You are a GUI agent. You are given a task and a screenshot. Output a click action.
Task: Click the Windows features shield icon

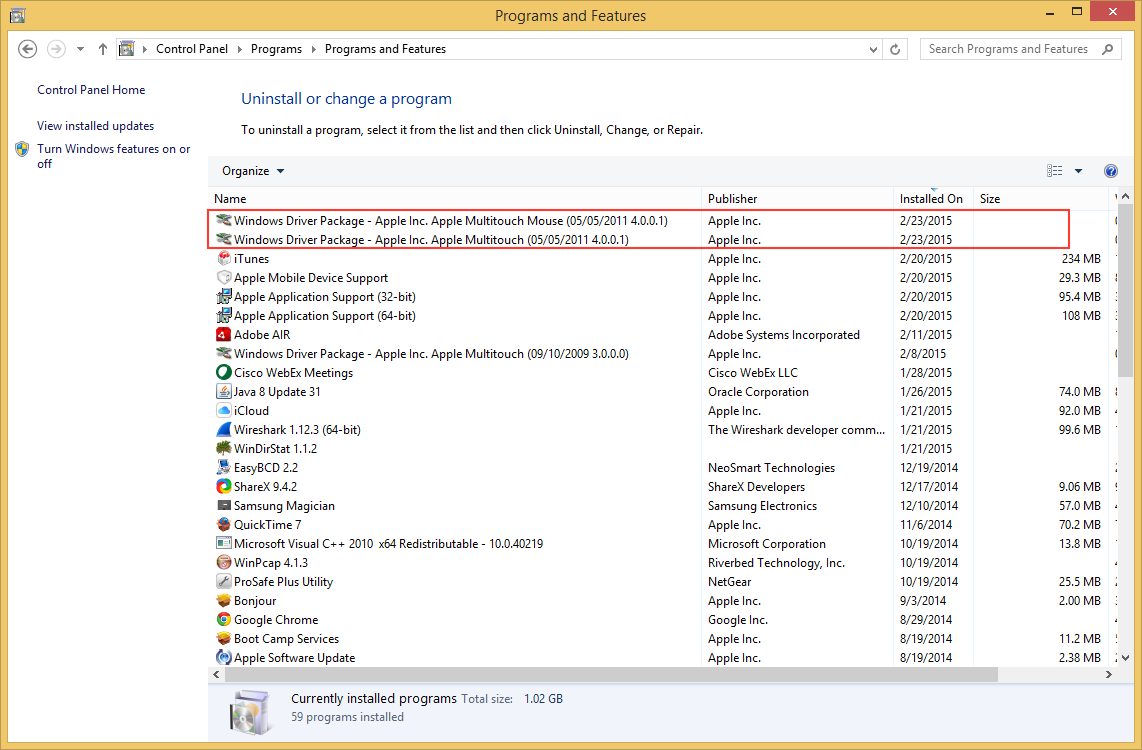click(23, 149)
